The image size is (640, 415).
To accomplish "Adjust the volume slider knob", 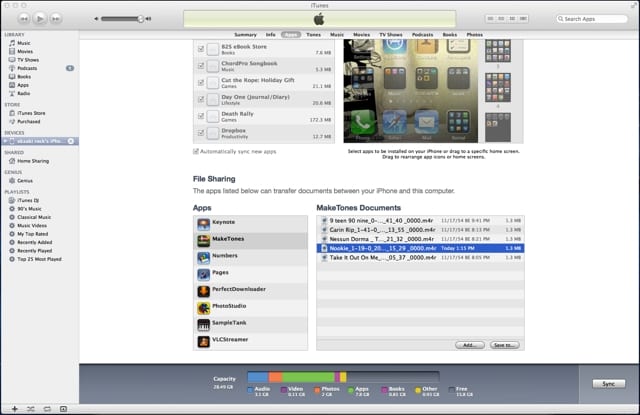I will tap(140, 19).
